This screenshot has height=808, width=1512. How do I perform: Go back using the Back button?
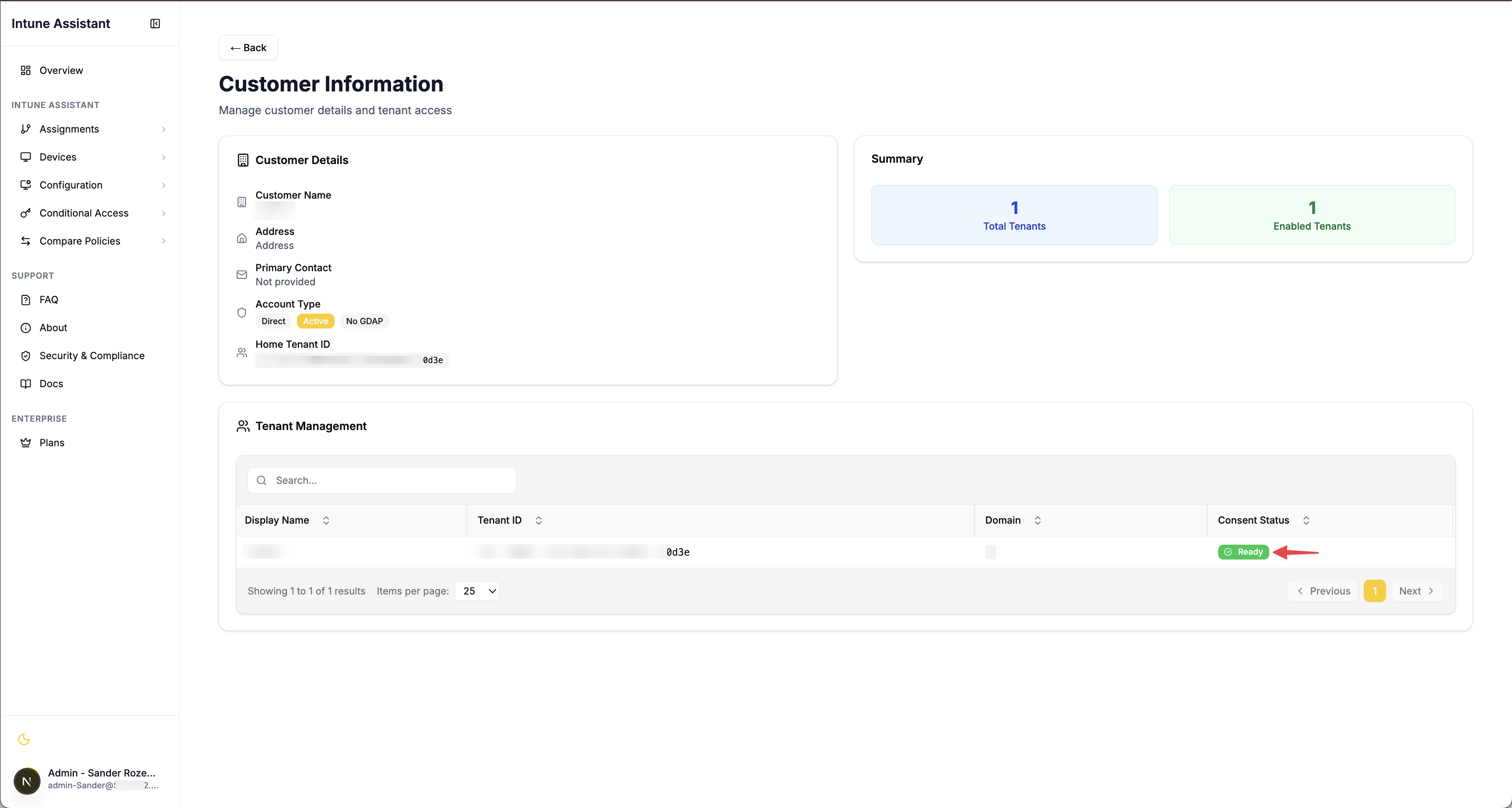point(248,48)
